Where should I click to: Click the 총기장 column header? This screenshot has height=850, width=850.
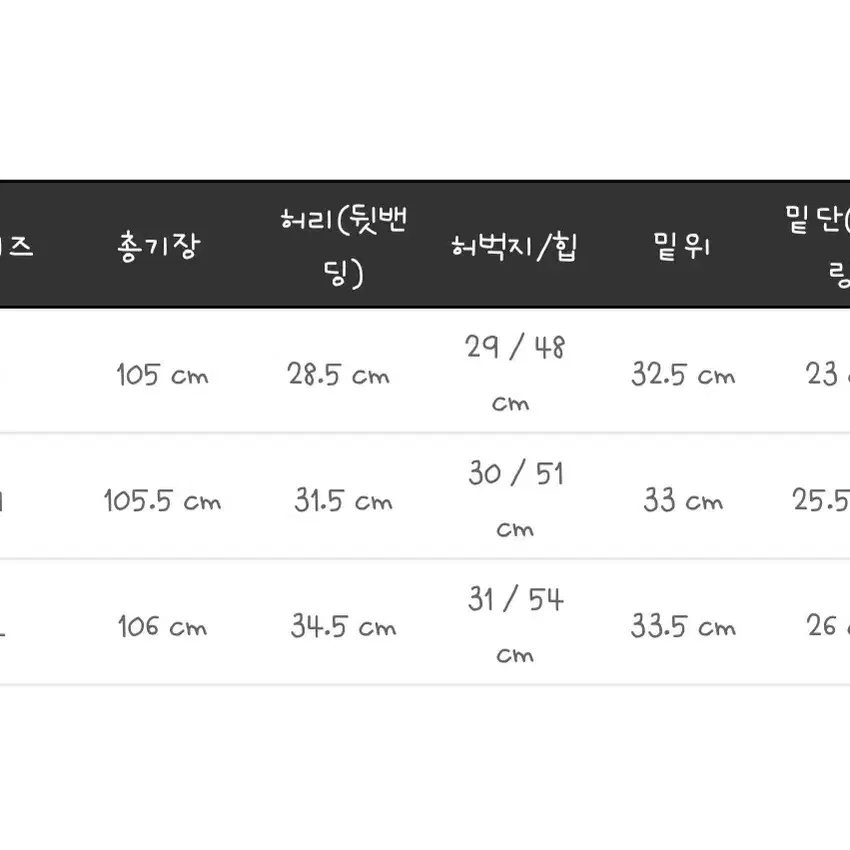click(x=159, y=246)
